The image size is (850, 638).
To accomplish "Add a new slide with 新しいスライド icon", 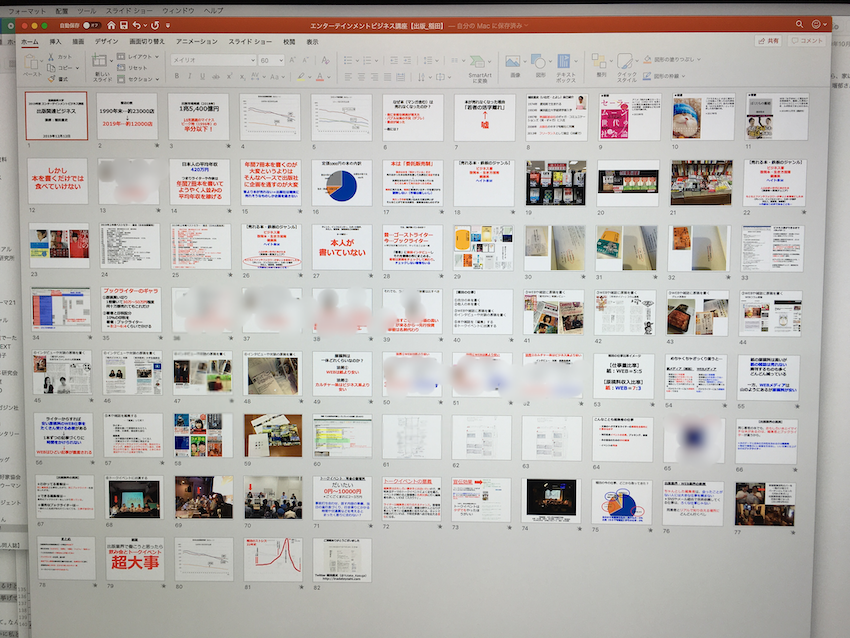I will (102, 64).
